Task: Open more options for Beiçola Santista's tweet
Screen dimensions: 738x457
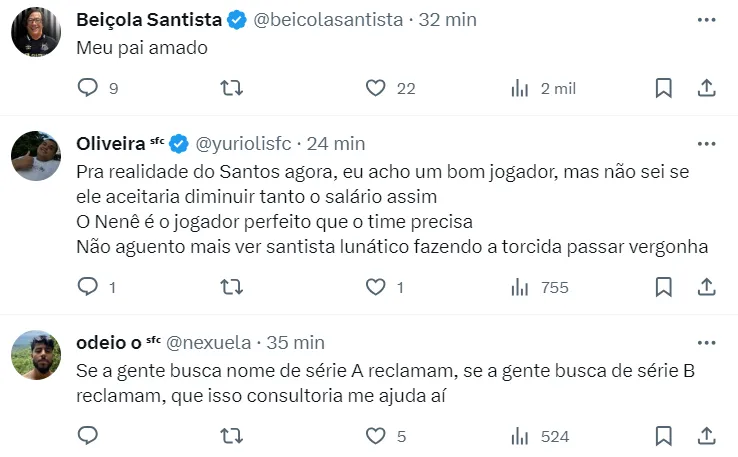Action: coord(706,19)
